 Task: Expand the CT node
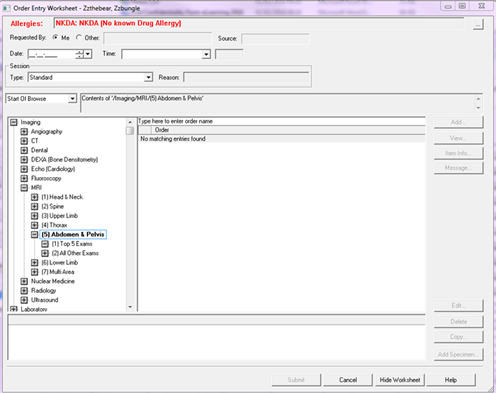tap(24, 141)
